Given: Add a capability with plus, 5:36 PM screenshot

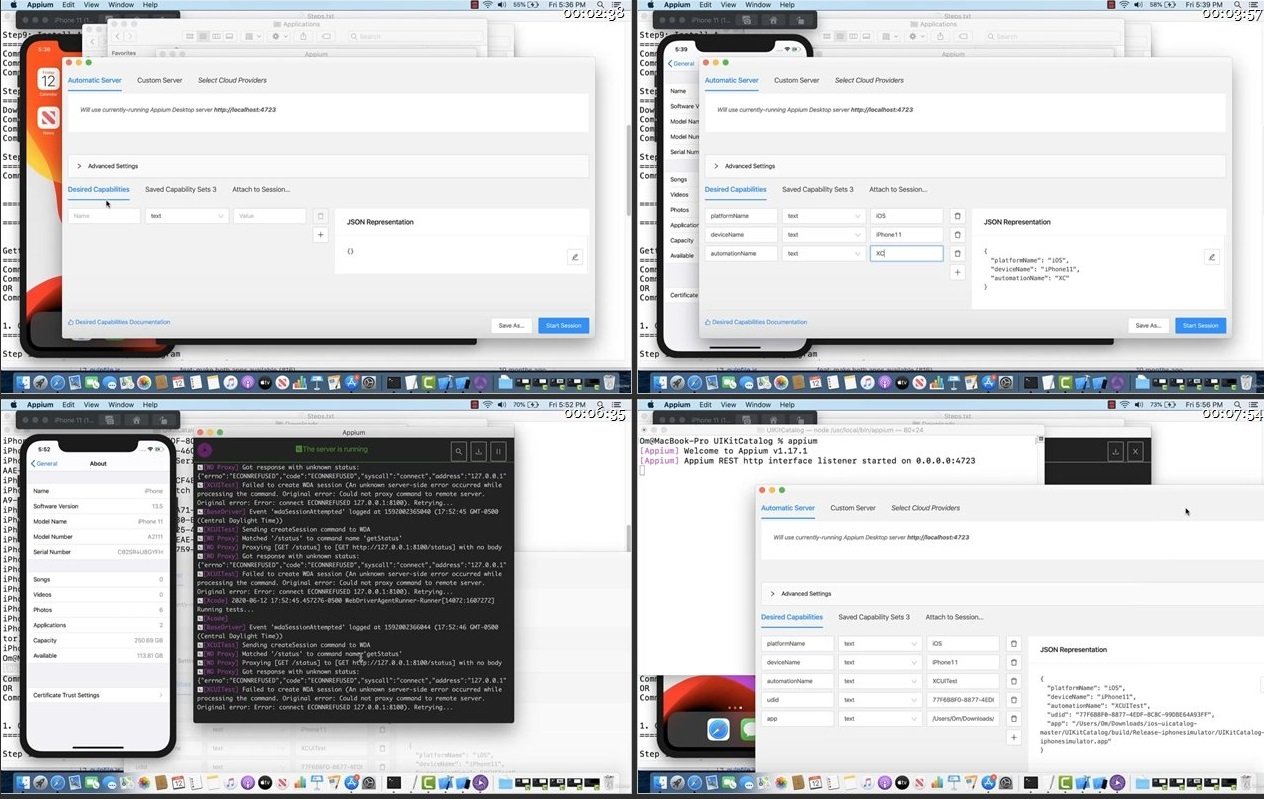Looking at the screenshot, I should pos(320,235).
